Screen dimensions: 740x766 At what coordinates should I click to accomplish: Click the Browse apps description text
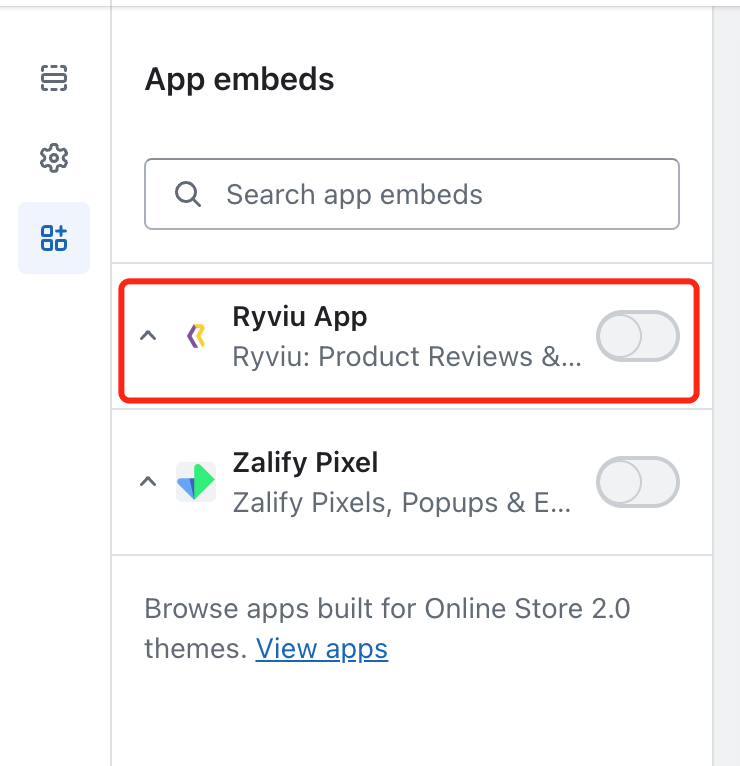click(387, 609)
